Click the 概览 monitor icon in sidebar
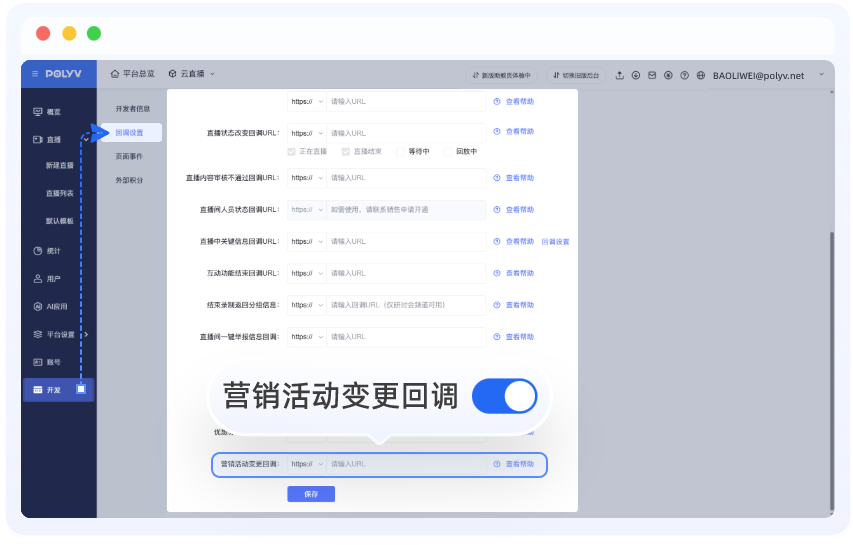This screenshot has width=853, height=545. [x=38, y=112]
